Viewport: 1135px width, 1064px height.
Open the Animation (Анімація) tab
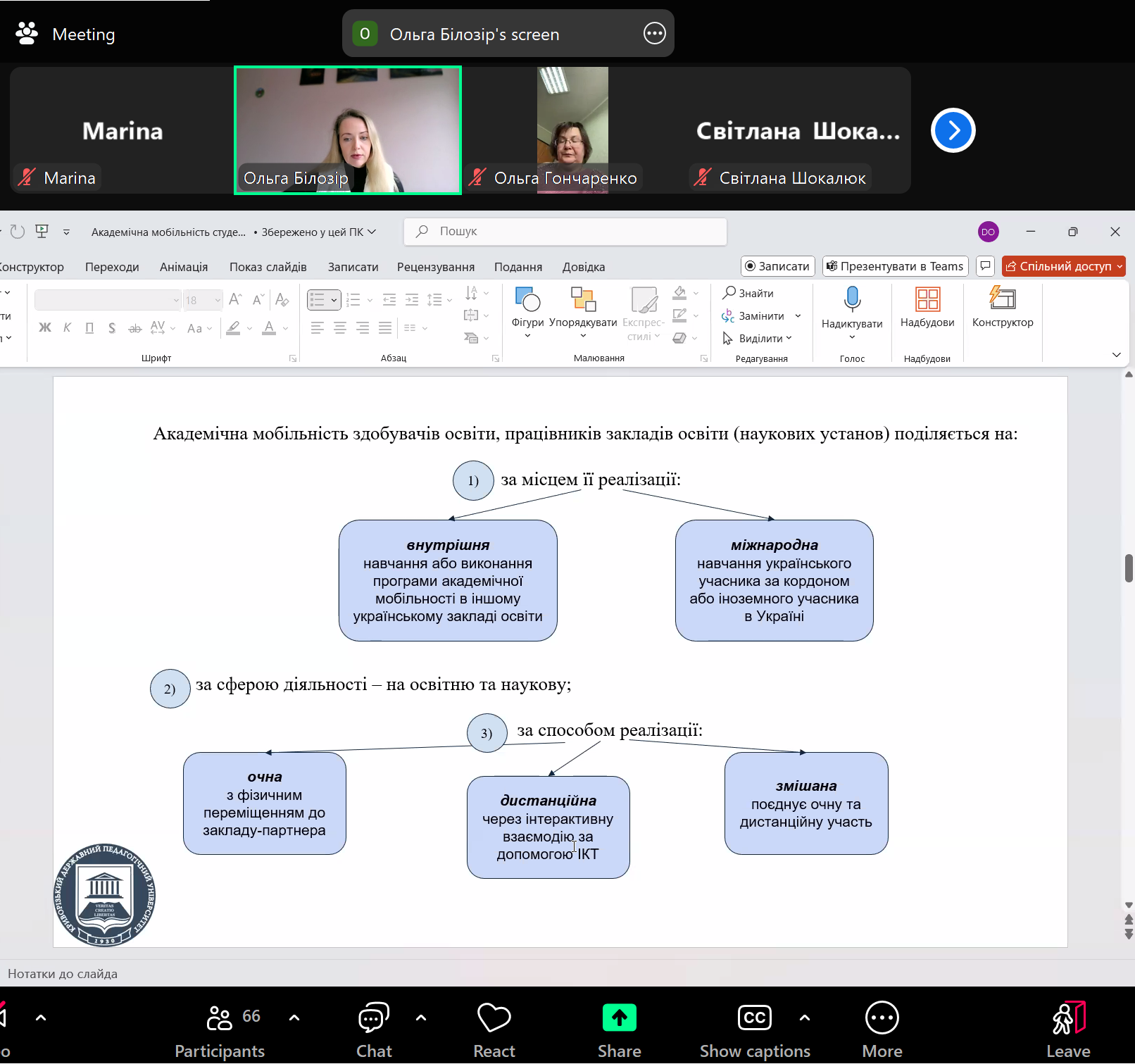[184, 267]
